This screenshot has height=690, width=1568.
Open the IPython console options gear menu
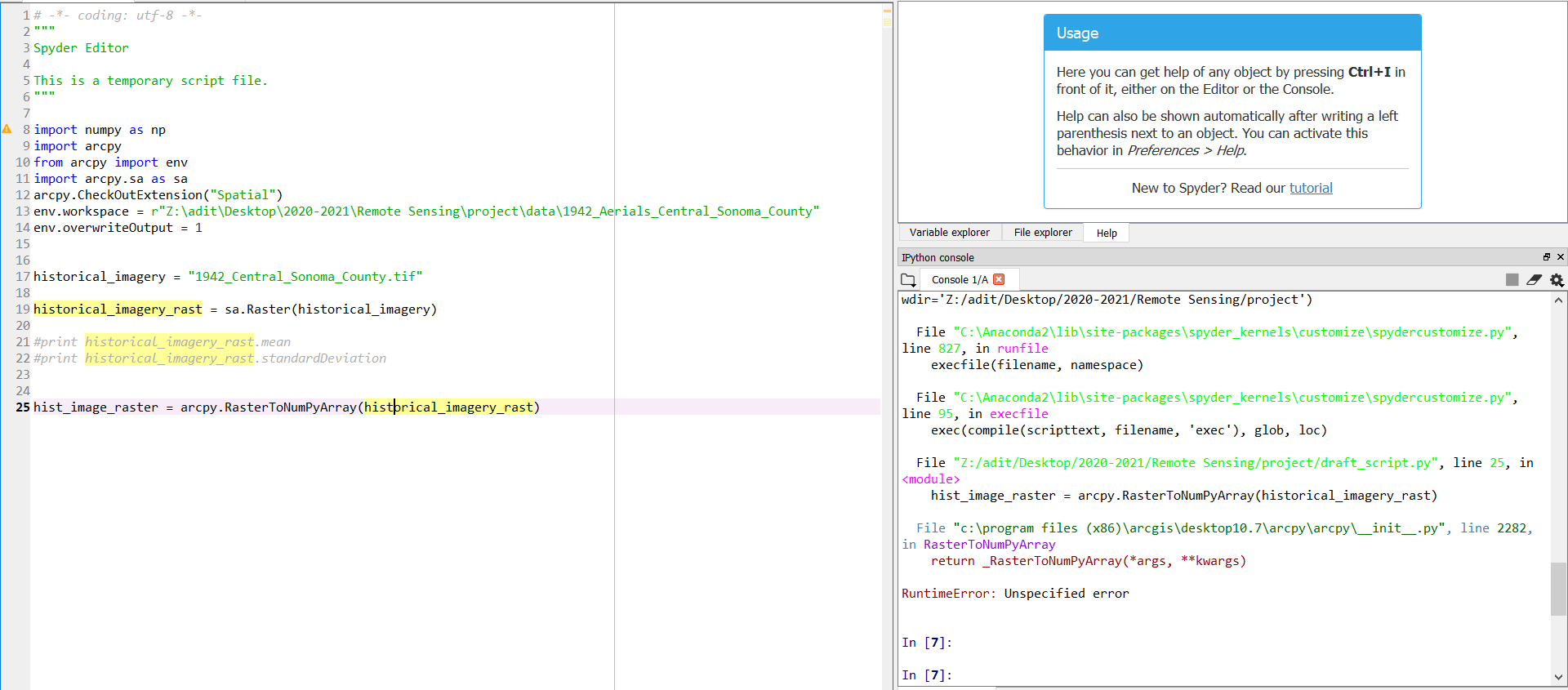click(1557, 280)
